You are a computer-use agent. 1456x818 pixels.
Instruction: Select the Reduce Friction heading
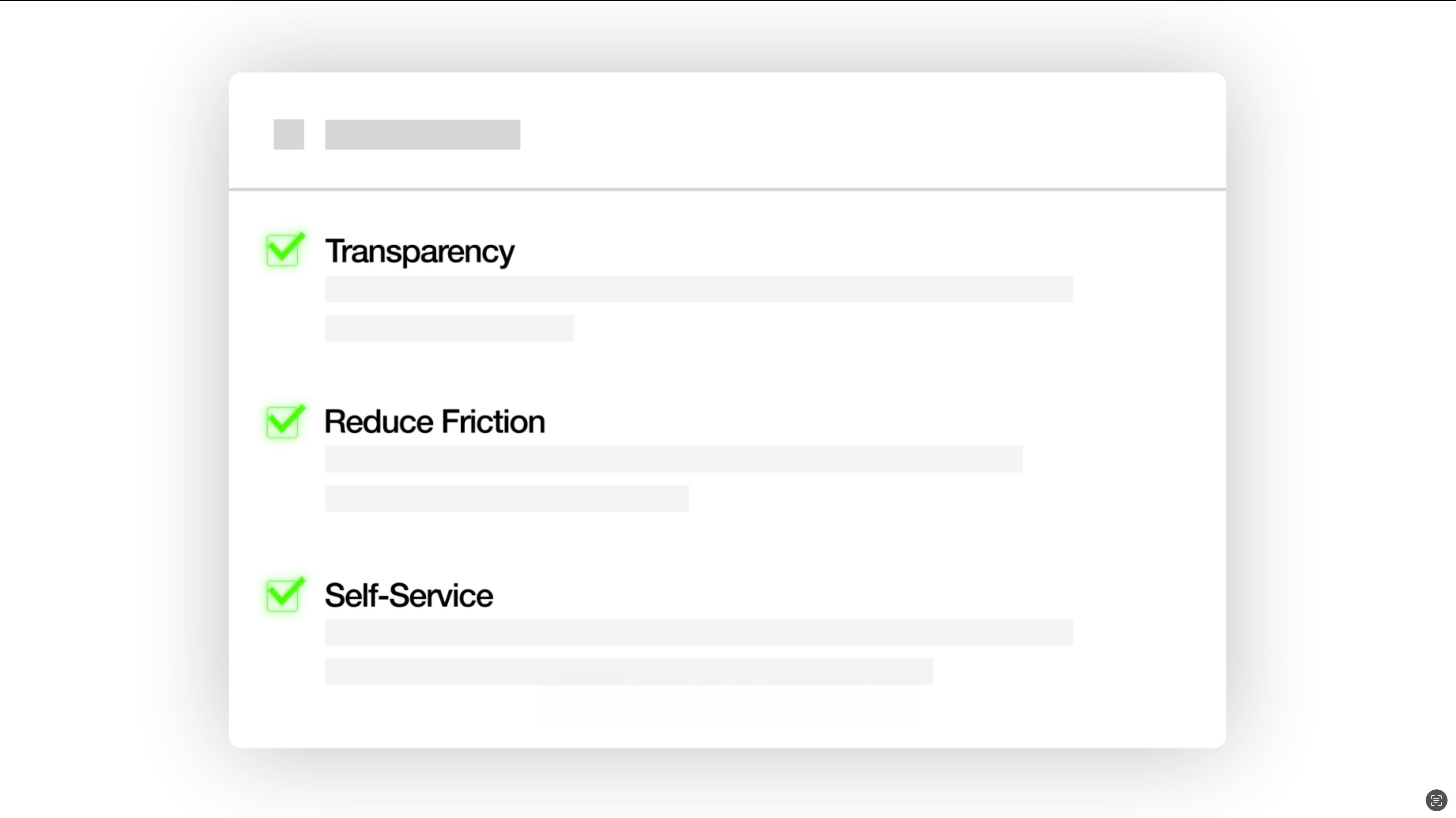click(x=434, y=422)
